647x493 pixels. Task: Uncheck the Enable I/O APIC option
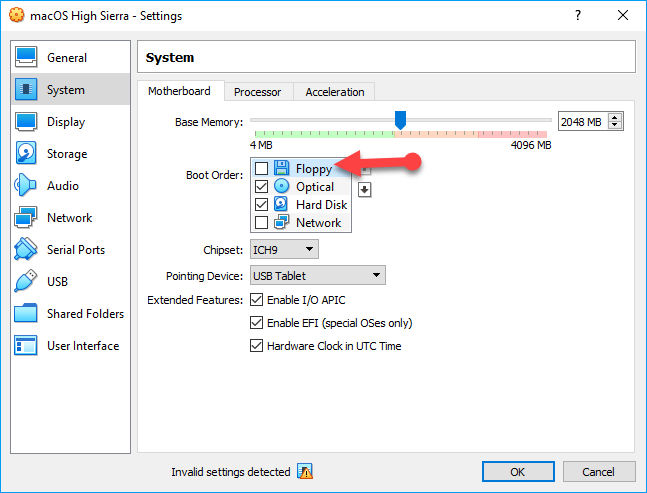(x=257, y=300)
